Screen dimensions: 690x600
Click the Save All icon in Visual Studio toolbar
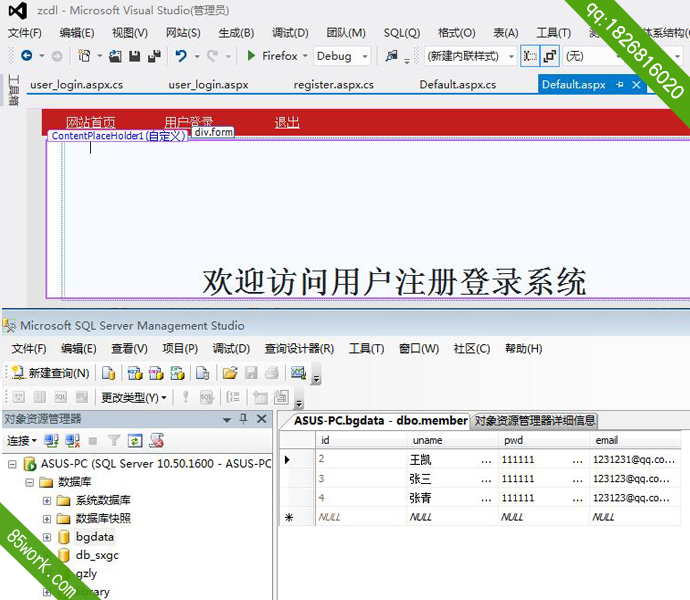154,56
